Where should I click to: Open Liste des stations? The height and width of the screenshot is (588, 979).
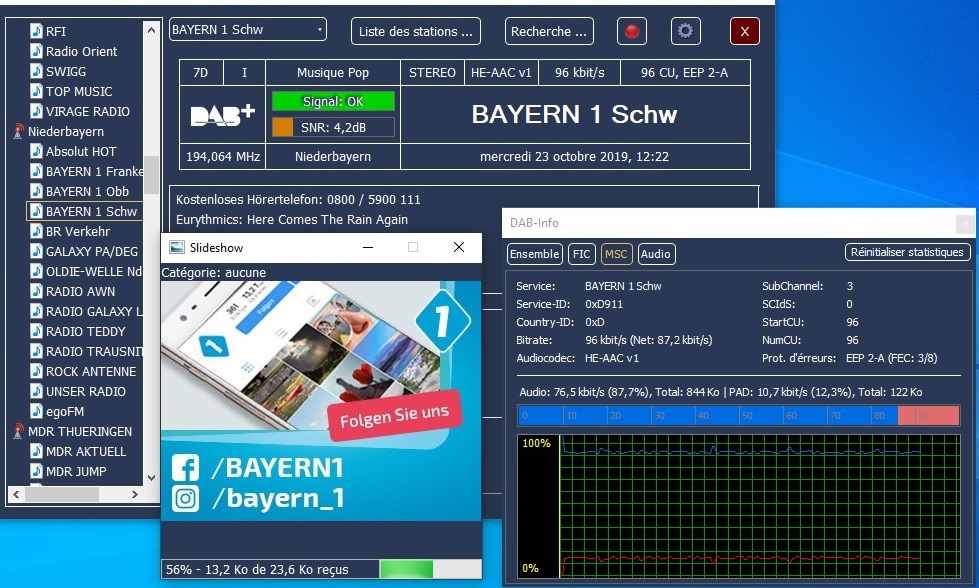click(416, 31)
